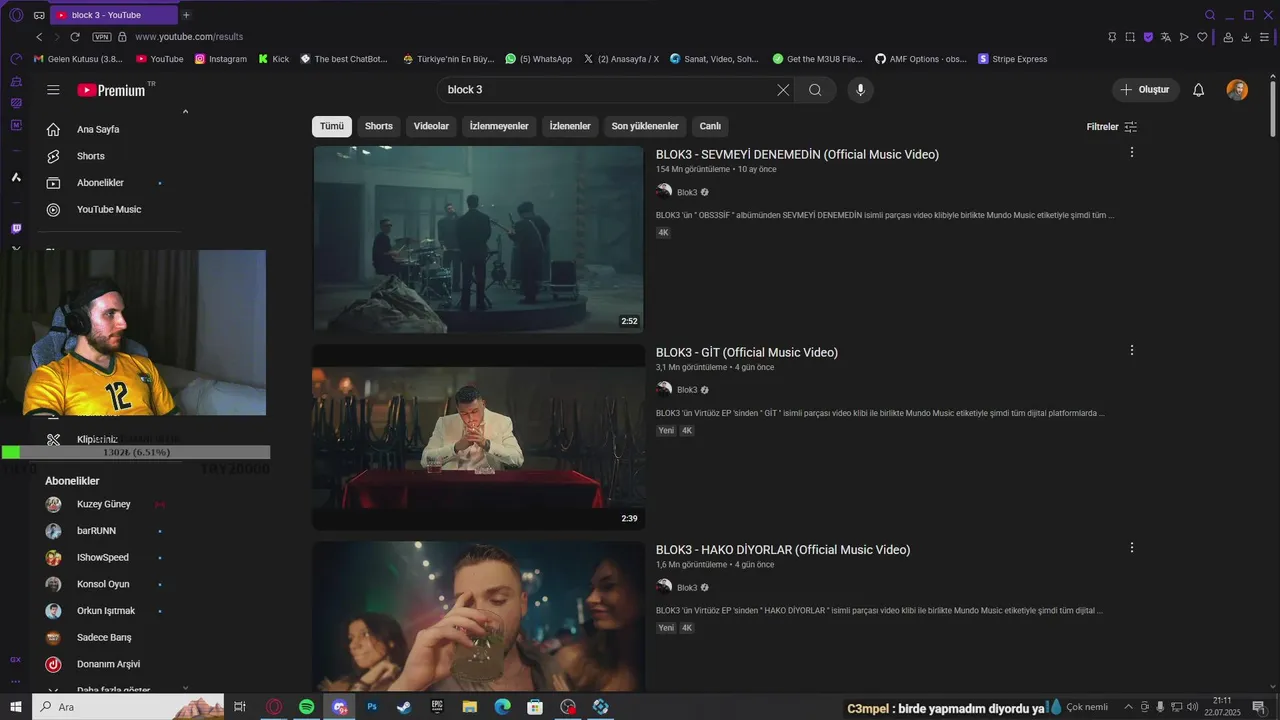Open the AMF Options GitHub bookmark
This screenshot has width=1280, height=720.
point(921,59)
